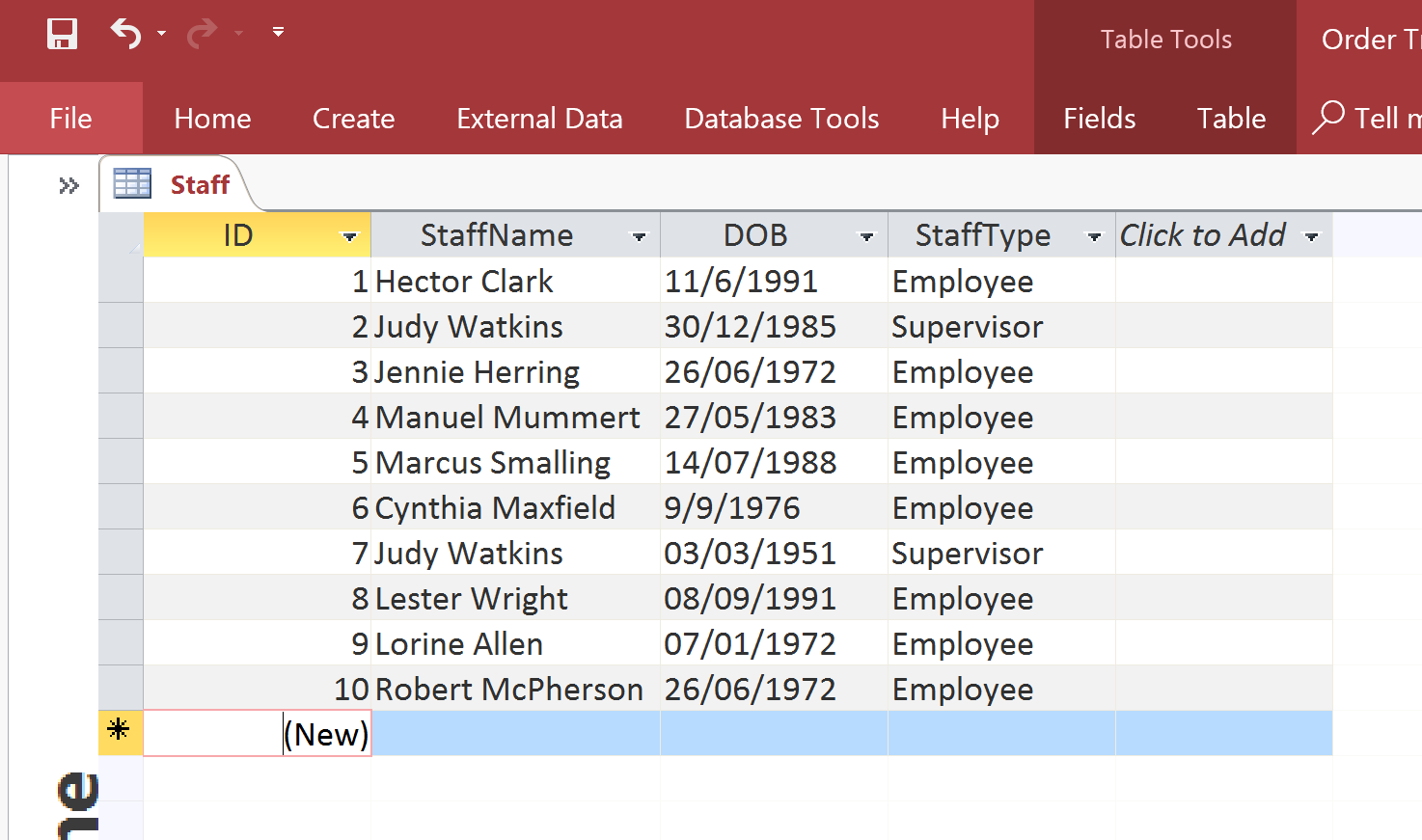Switch to the Create ribbon tab
This screenshot has height=840, width=1422.
pyautogui.click(x=353, y=118)
